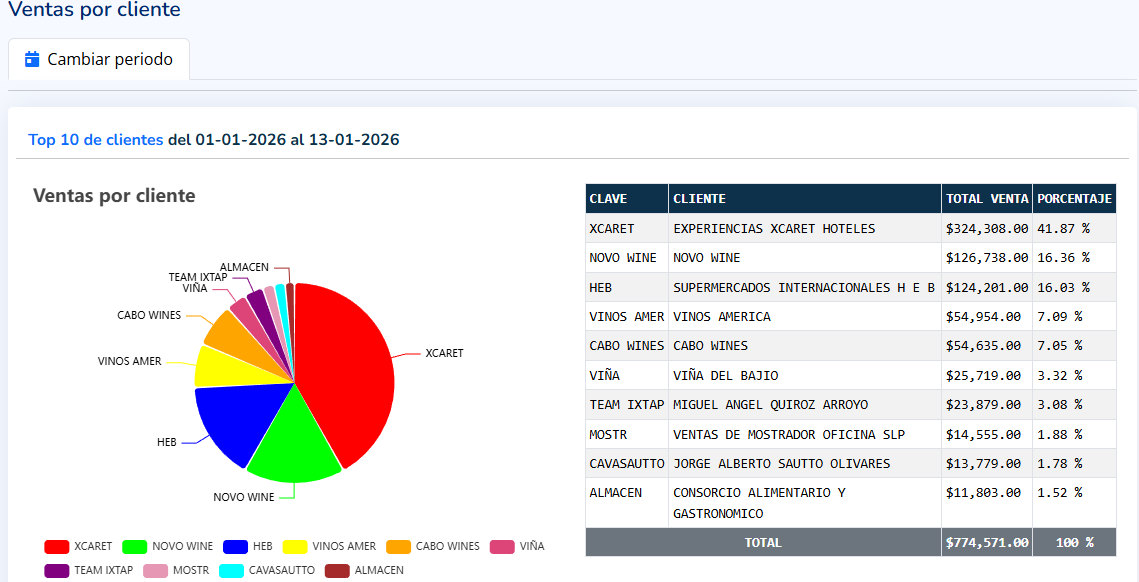Click the TOTAL summary row
Viewport: 1139px width, 582px height.
(762, 542)
